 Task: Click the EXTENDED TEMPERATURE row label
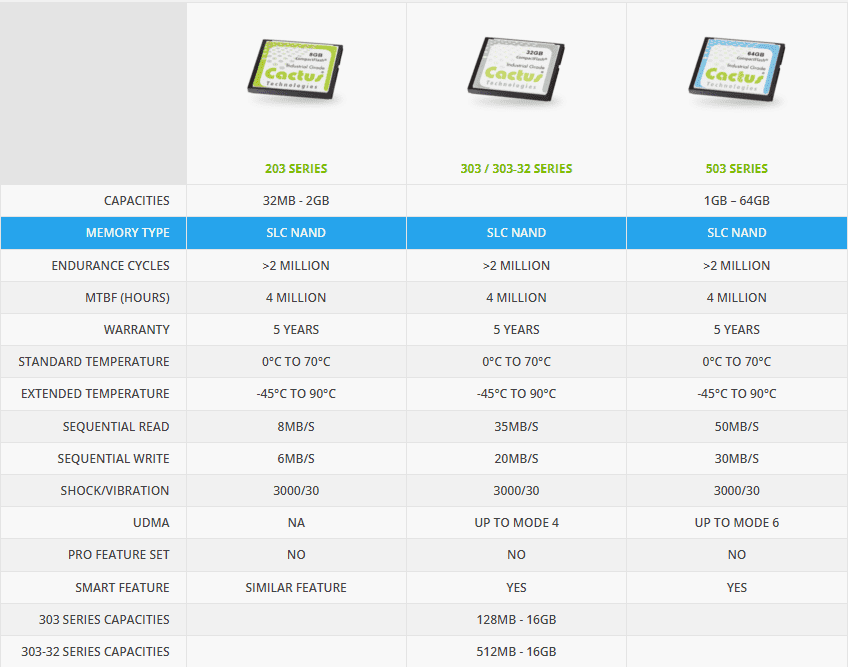pos(95,393)
